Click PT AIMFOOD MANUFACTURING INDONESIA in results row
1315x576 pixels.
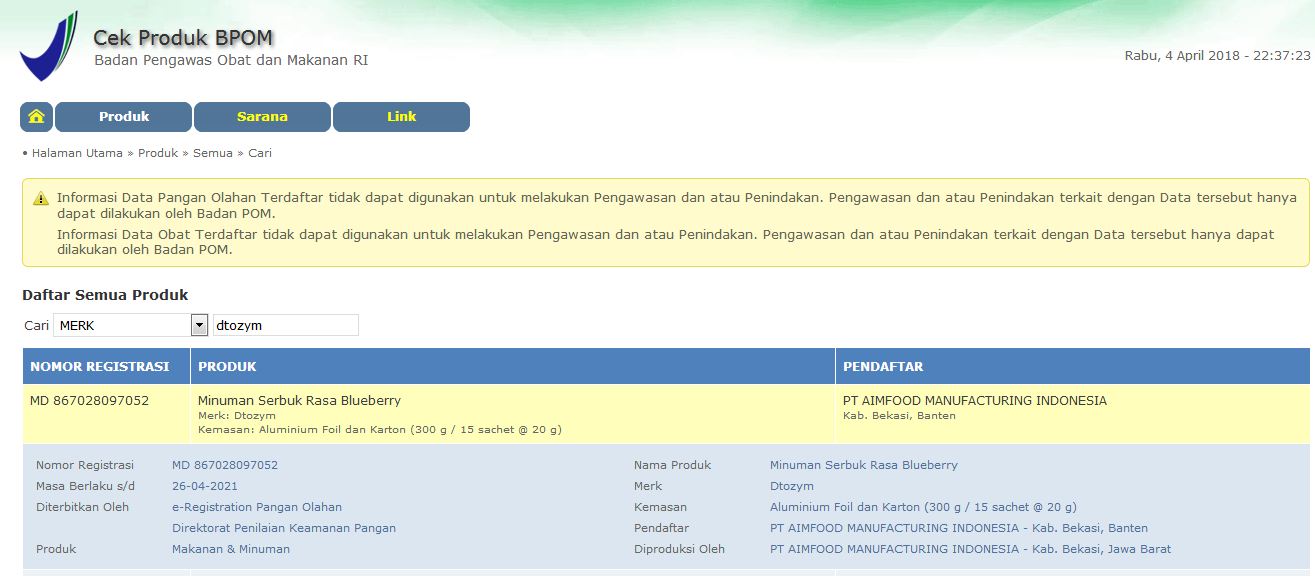[974, 400]
